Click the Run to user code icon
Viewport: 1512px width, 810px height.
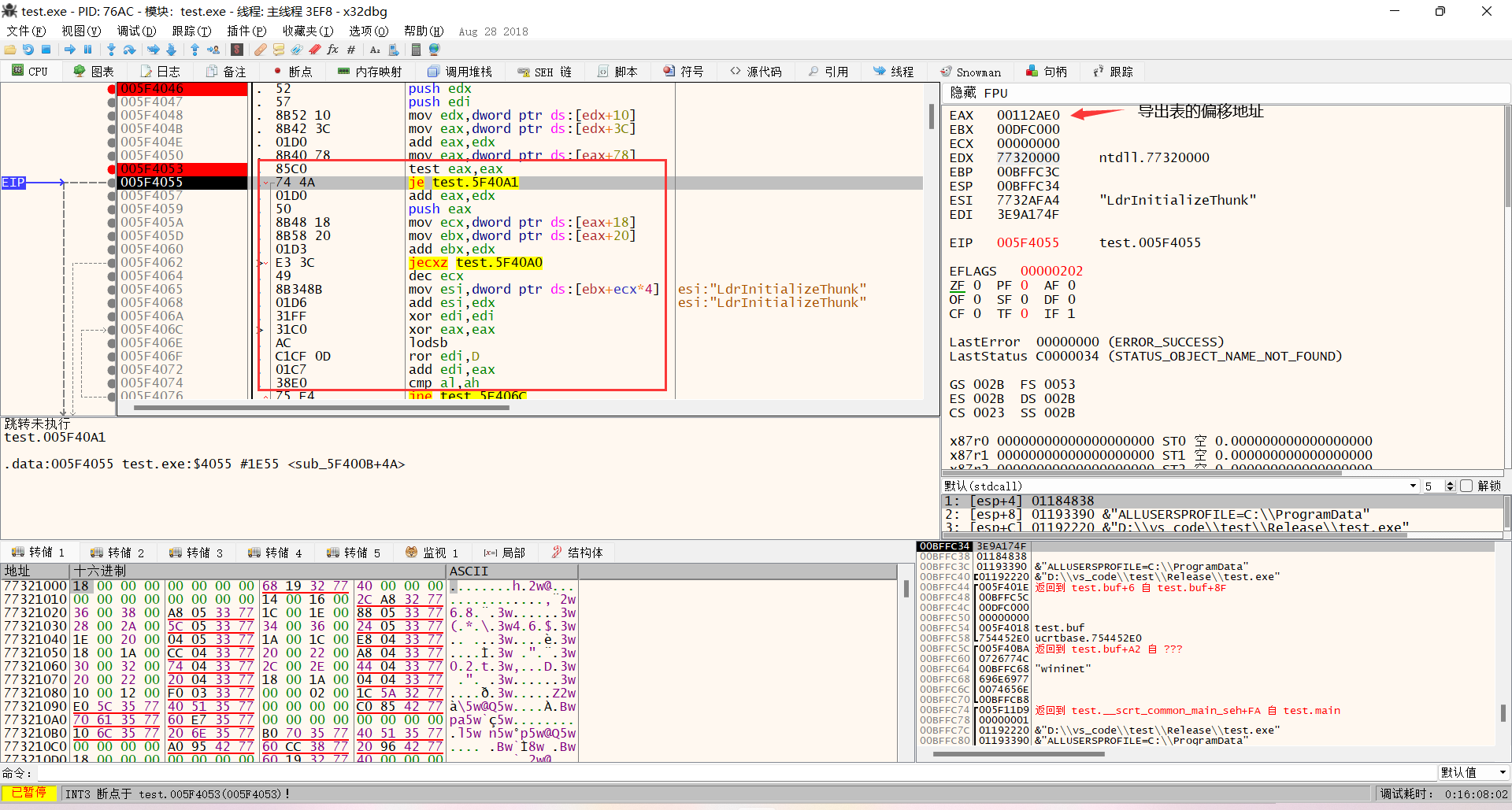click(x=213, y=50)
